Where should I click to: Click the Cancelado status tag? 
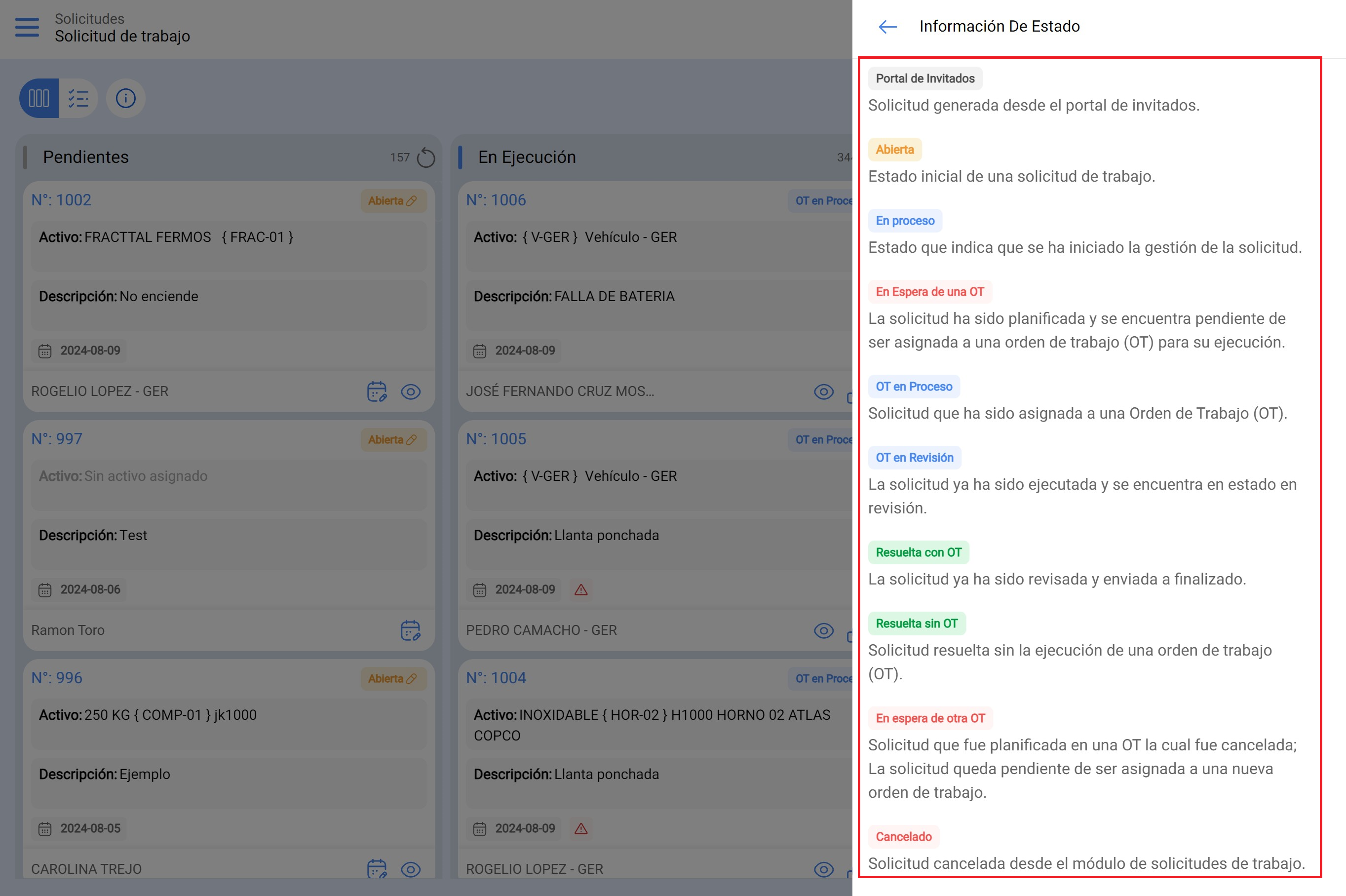(904, 837)
